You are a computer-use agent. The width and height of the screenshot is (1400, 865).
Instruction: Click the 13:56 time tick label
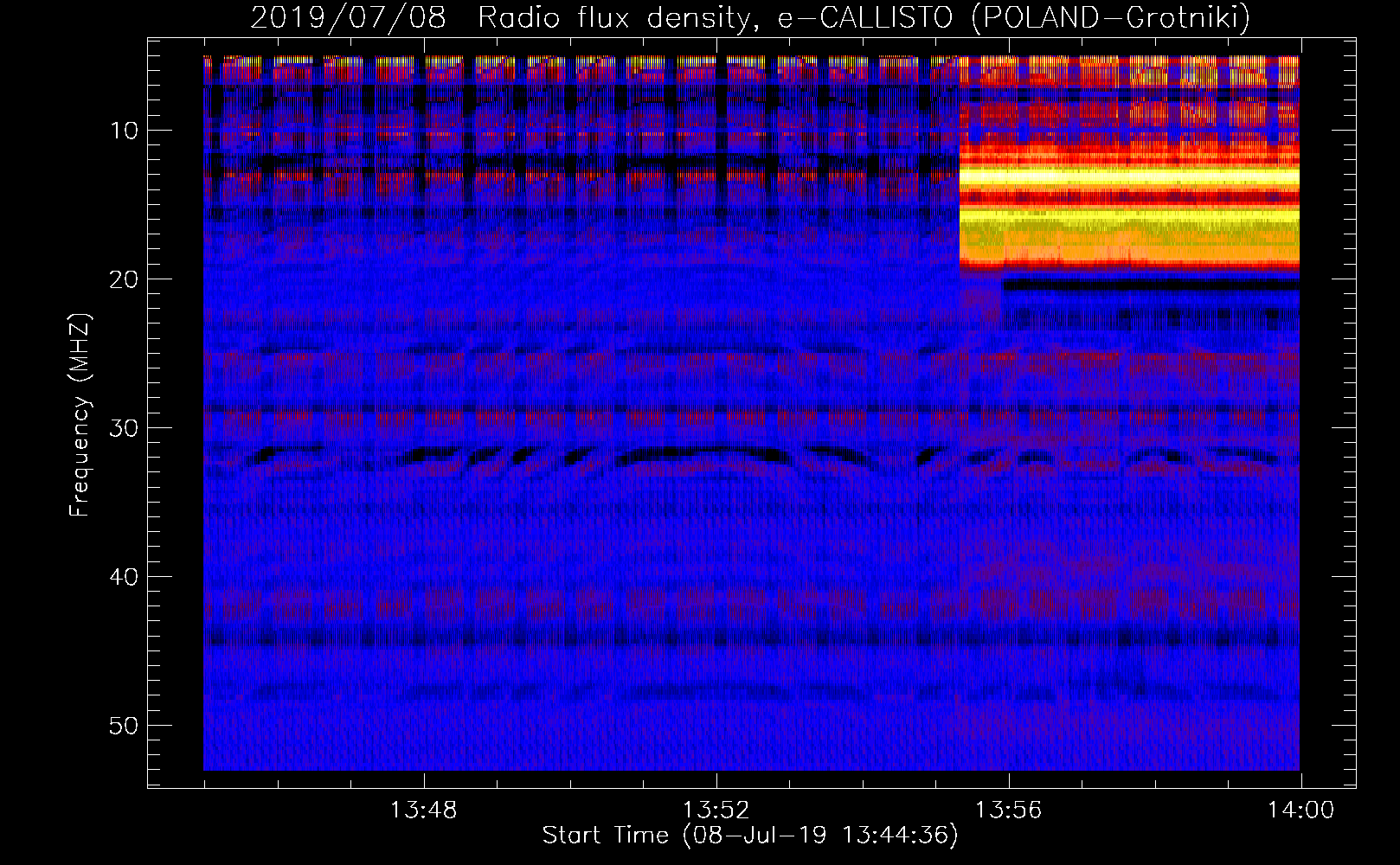[x=1008, y=811]
